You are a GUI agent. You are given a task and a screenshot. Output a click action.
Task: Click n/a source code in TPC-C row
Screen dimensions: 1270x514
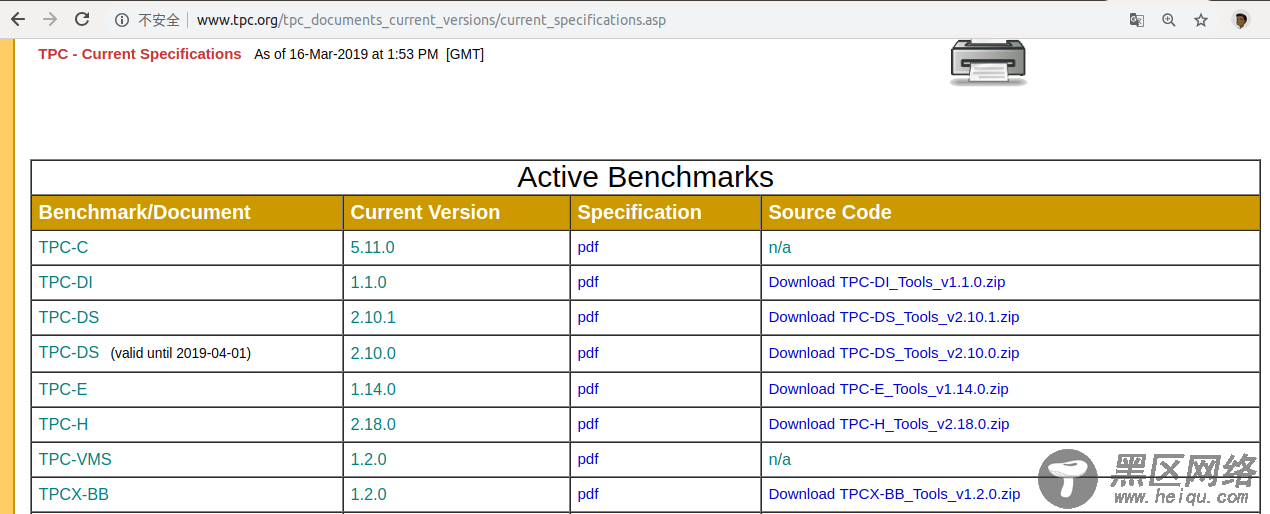(780, 247)
